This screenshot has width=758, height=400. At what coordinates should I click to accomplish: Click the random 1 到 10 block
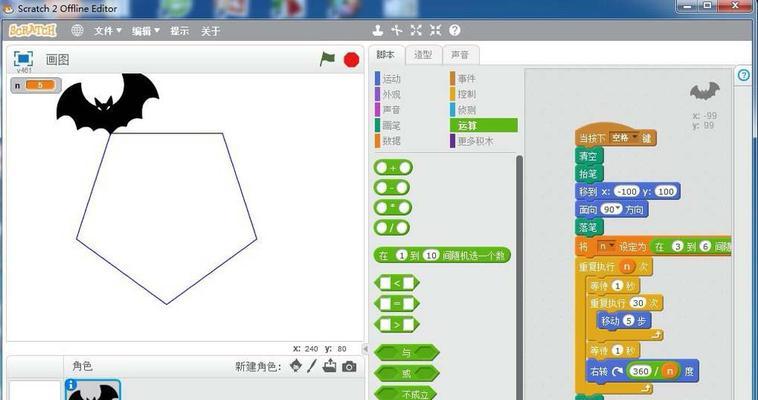pos(442,255)
